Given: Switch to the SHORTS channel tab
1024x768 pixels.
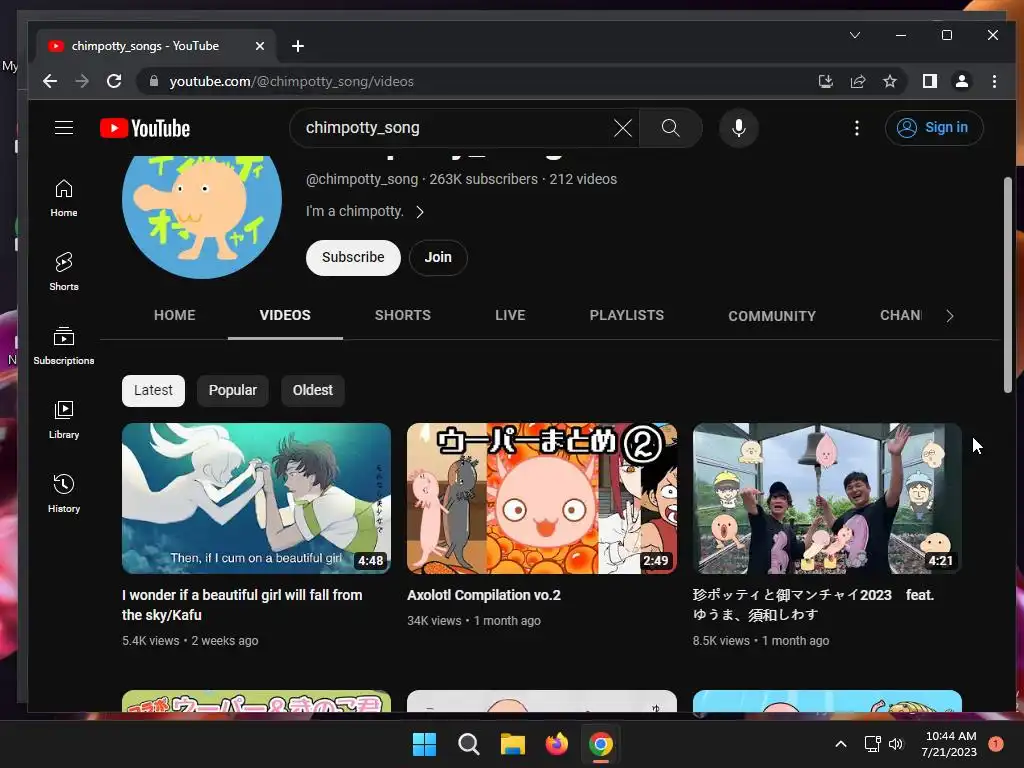Looking at the screenshot, I should pos(402,315).
